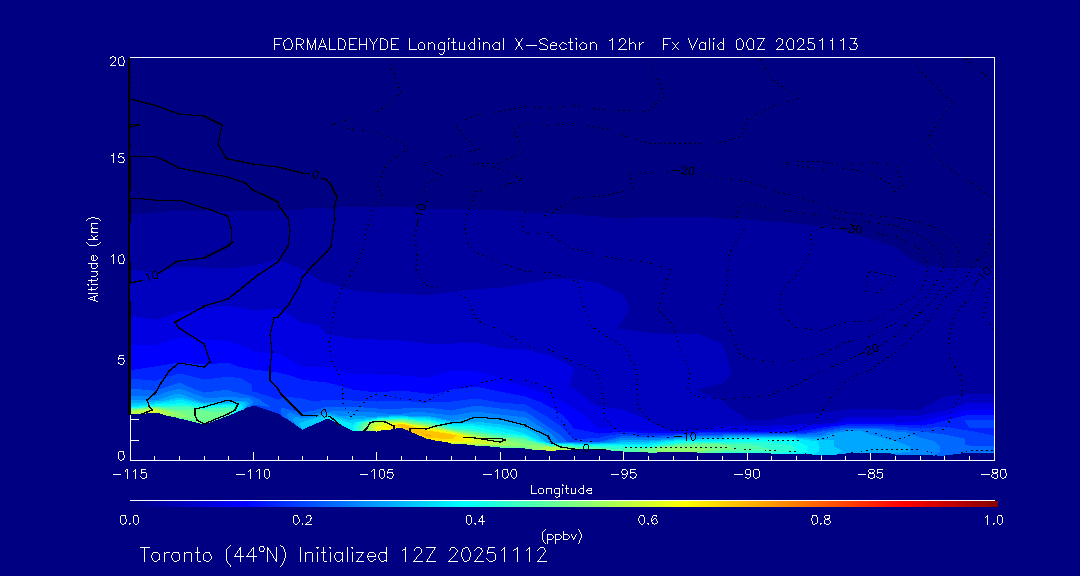
Task: Click the Toronto (44°N) Initialized footer text
Action: coord(343,555)
